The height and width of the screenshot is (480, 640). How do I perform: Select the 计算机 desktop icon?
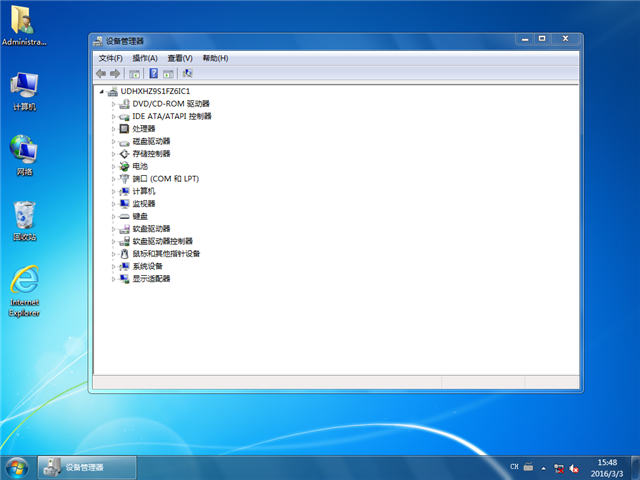pyautogui.click(x=24, y=88)
